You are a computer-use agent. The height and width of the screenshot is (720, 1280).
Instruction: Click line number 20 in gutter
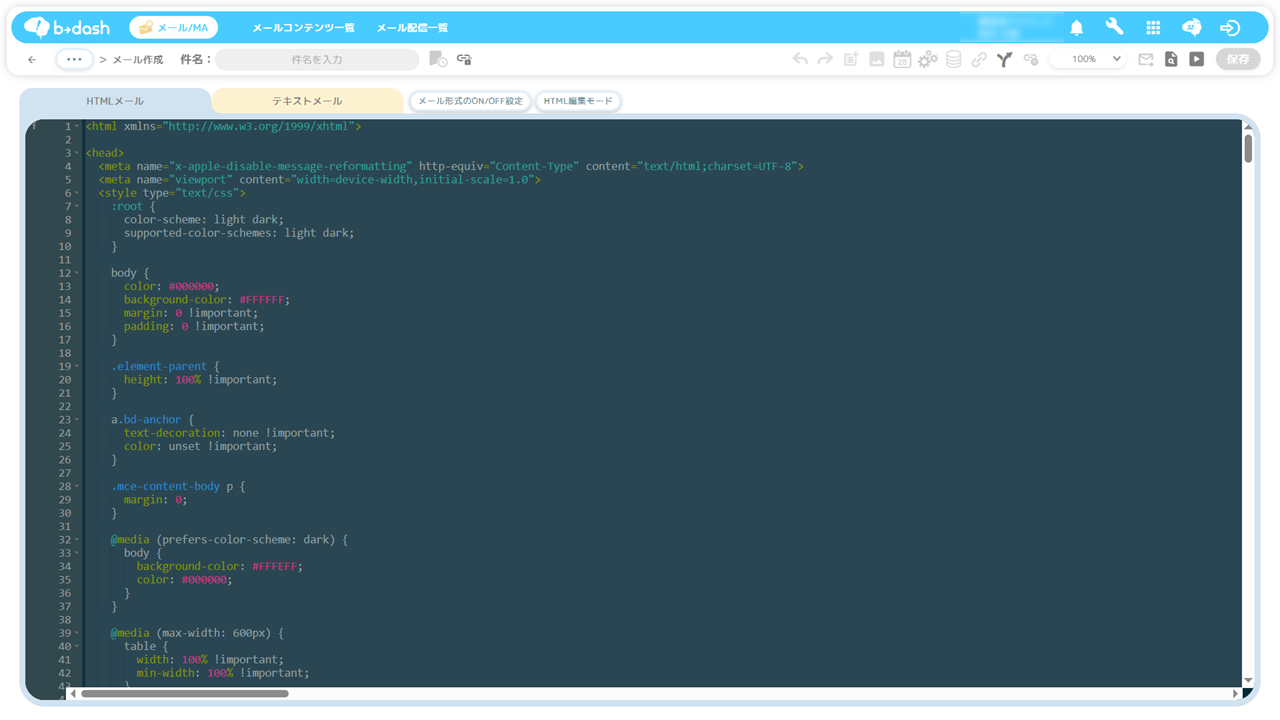coord(65,380)
